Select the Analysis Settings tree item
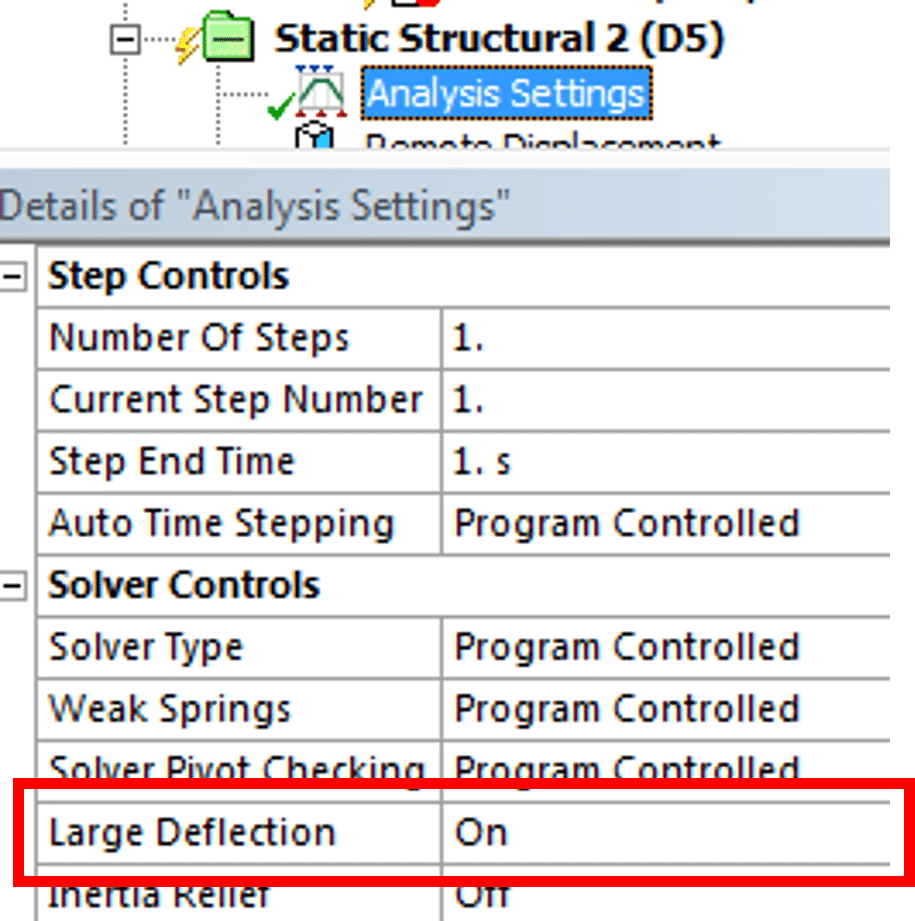The image size is (915, 921). (x=506, y=93)
